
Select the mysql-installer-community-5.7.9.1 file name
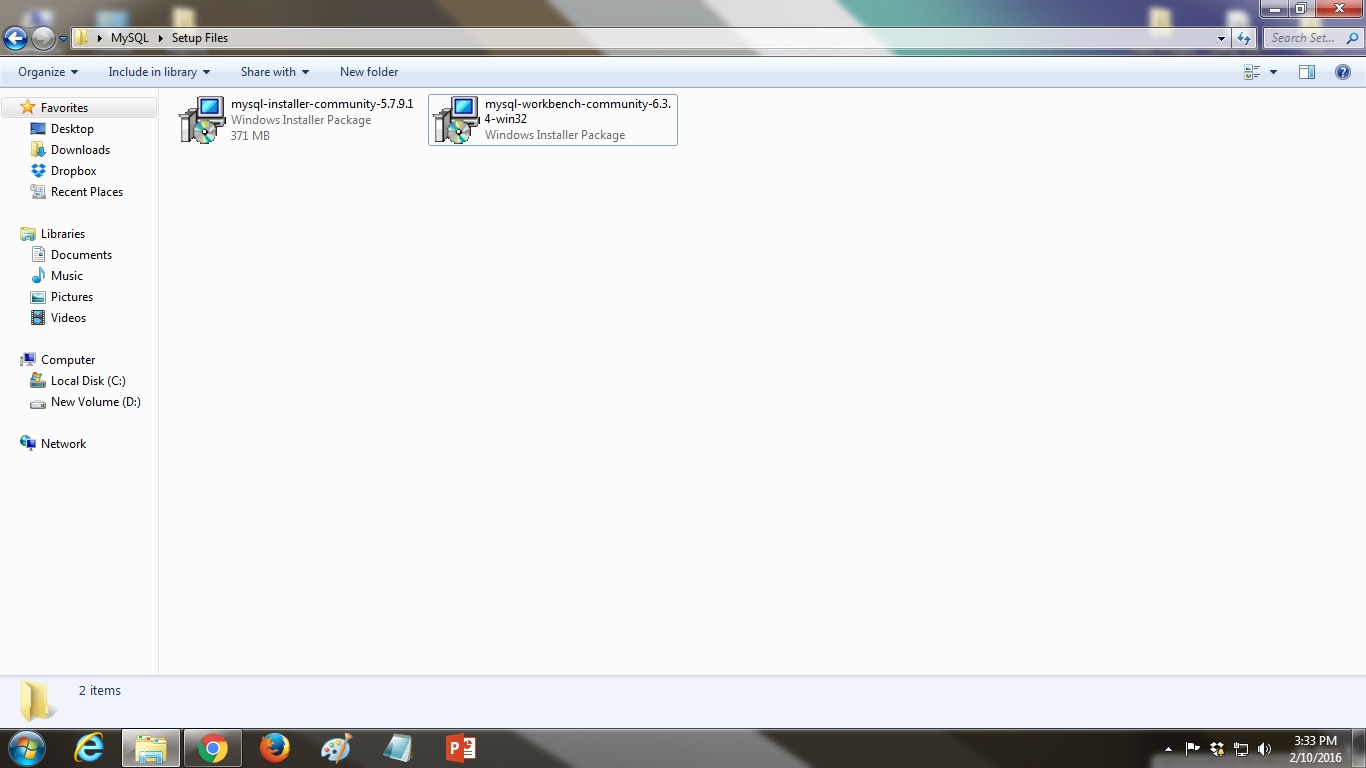click(x=322, y=104)
